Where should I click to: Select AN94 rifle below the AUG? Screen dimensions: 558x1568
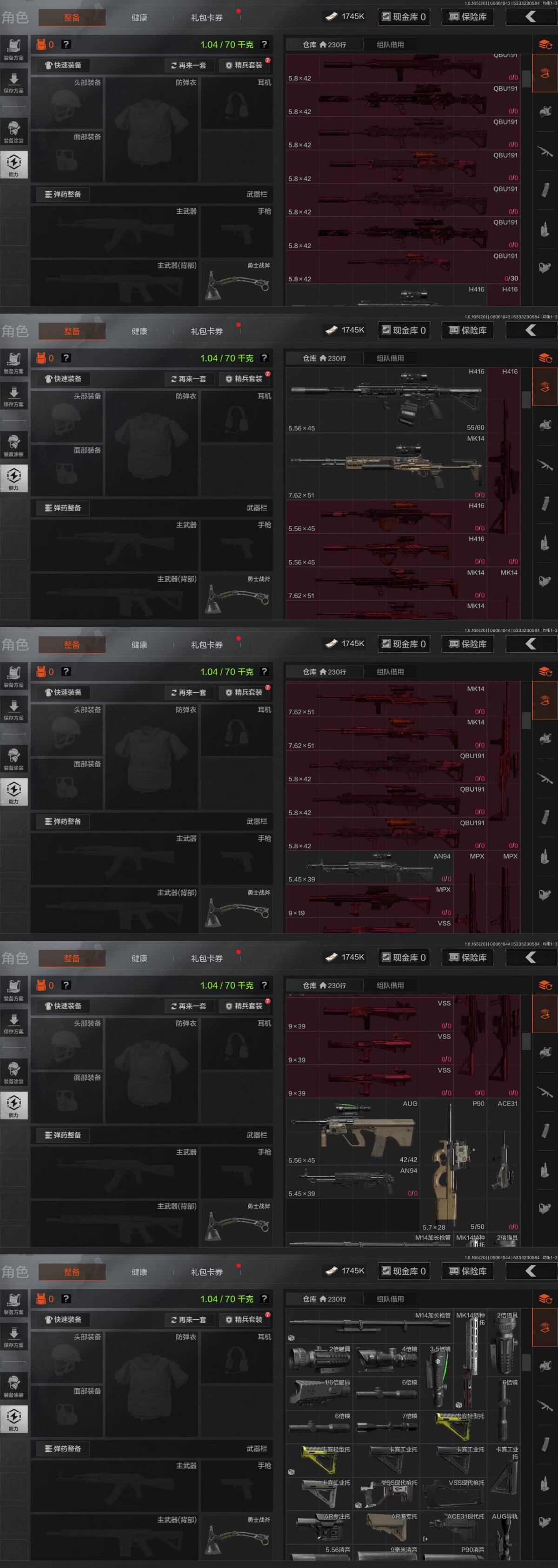click(x=353, y=1182)
